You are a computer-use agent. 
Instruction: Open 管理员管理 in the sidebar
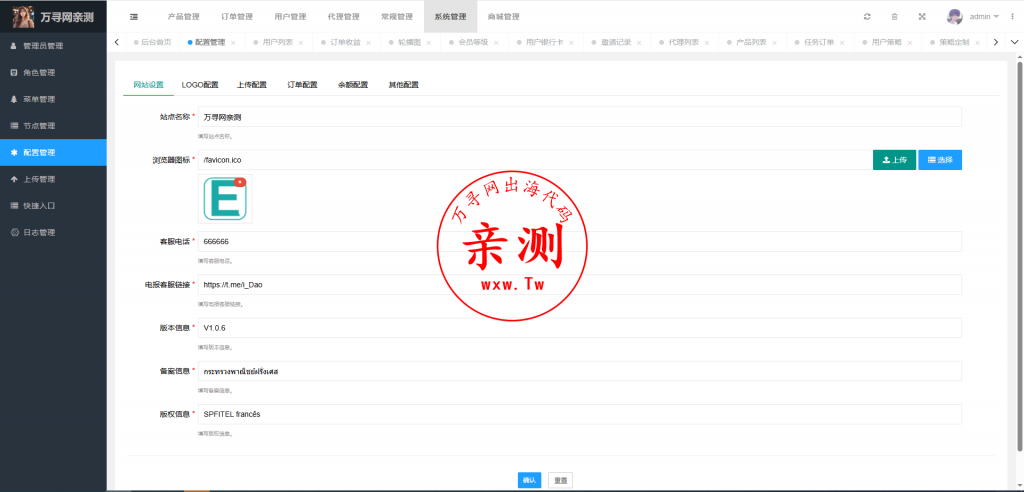[x=53, y=46]
